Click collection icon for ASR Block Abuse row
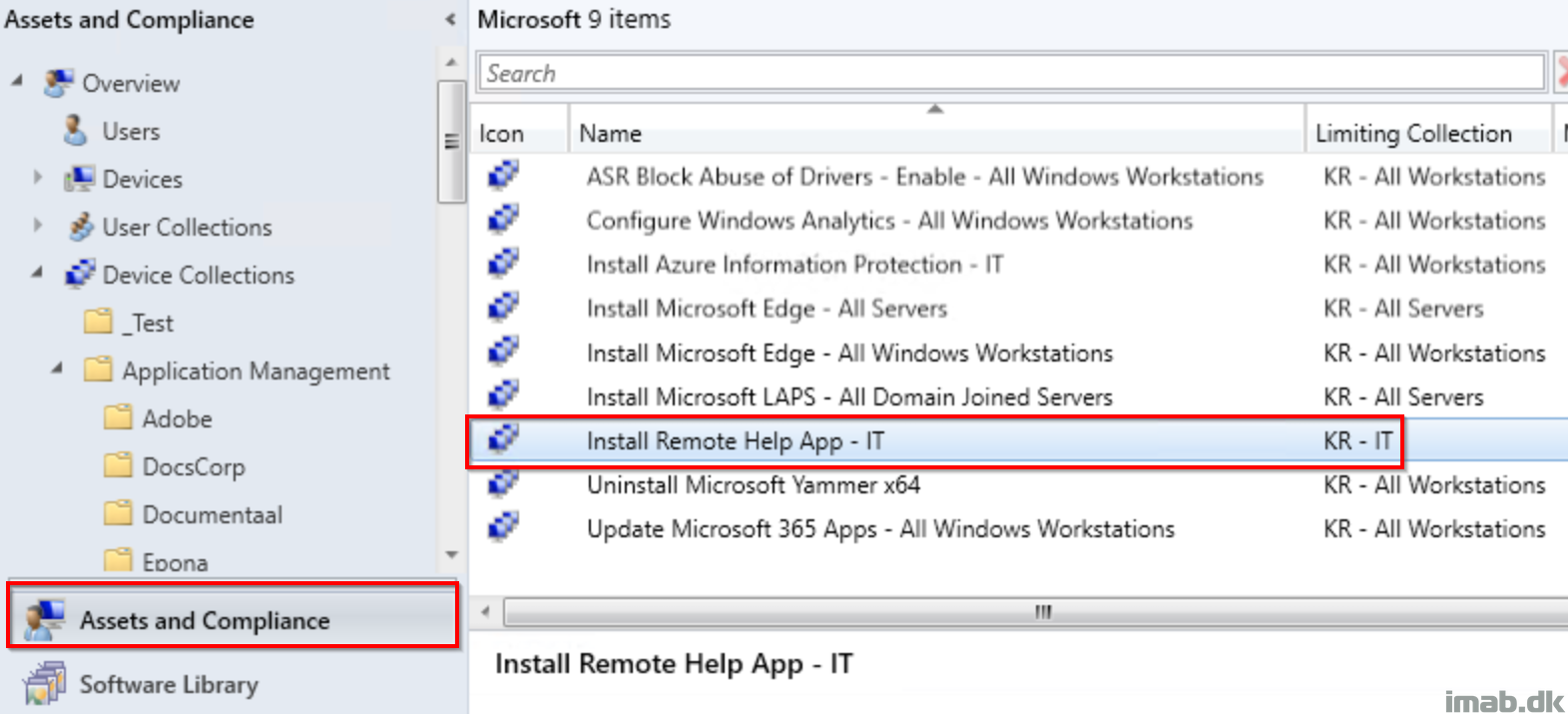The width and height of the screenshot is (1568, 714). pyautogui.click(x=503, y=176)
